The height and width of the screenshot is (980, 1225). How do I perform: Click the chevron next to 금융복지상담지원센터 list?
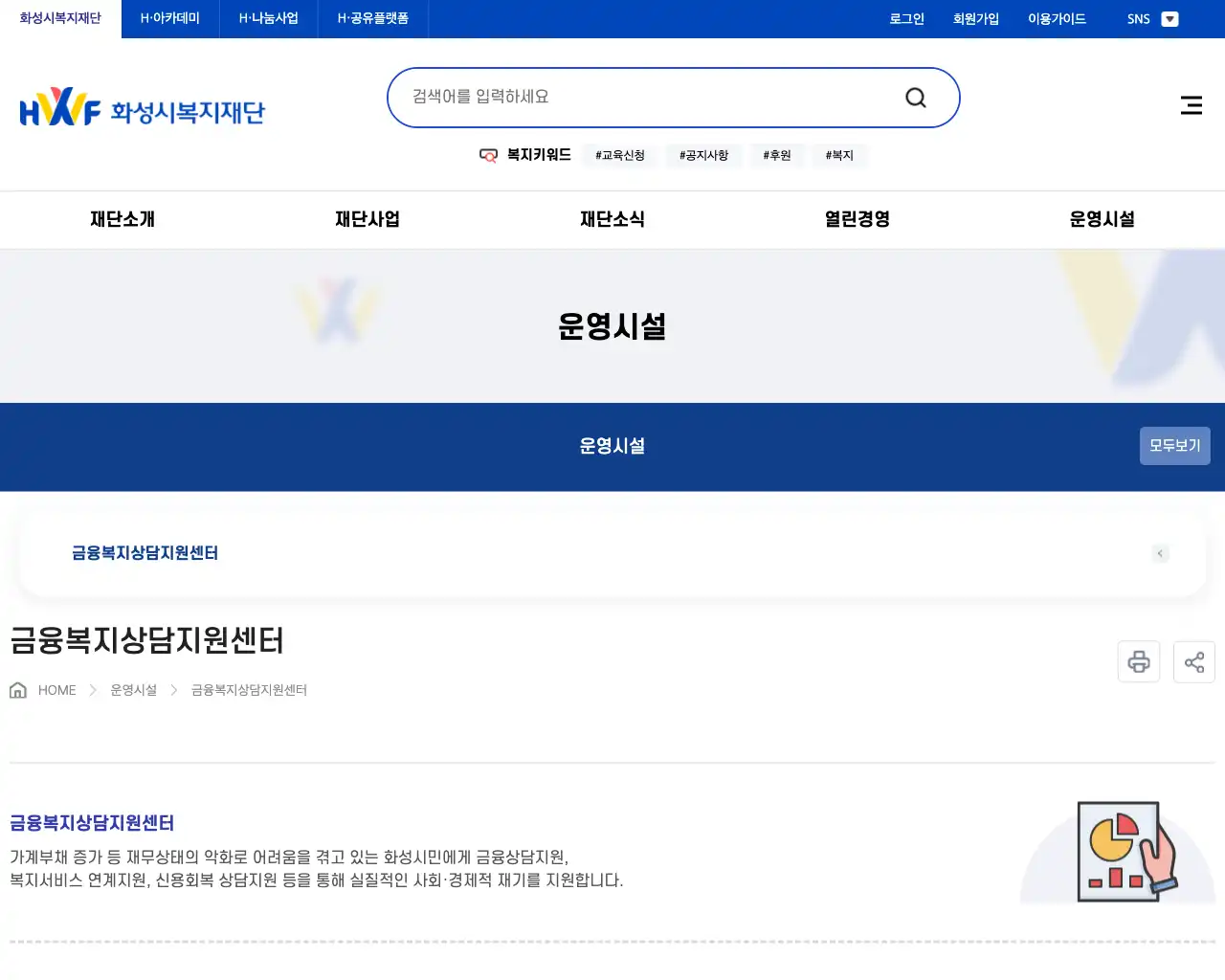coord(1160,553)
